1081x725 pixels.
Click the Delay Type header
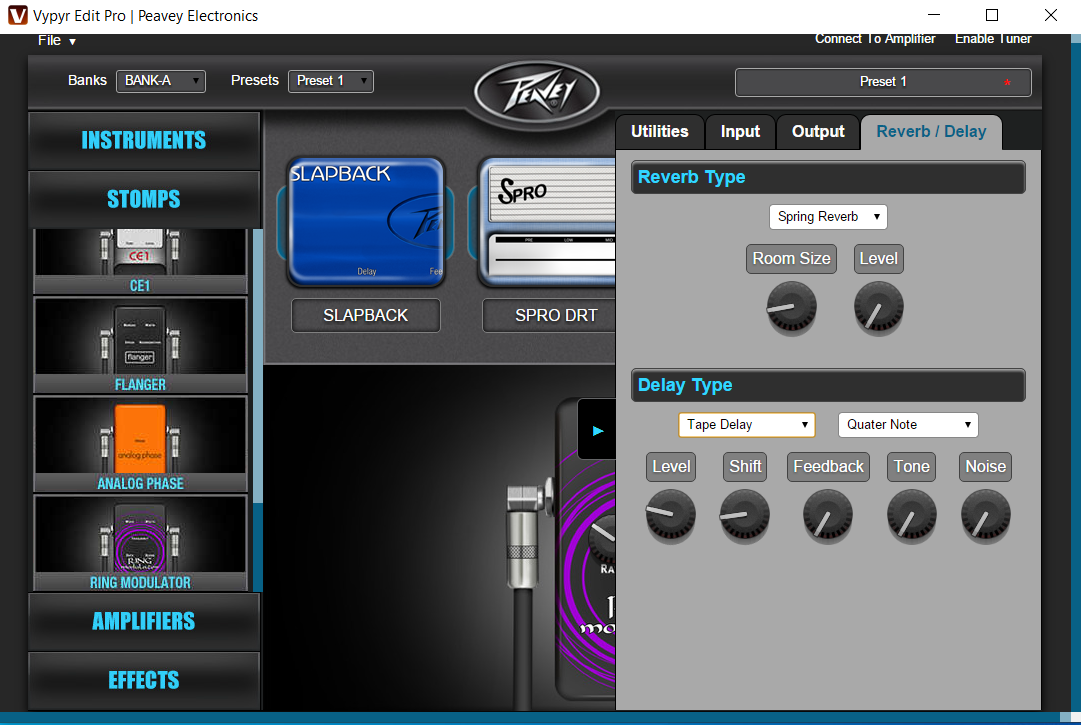(828, 385)
